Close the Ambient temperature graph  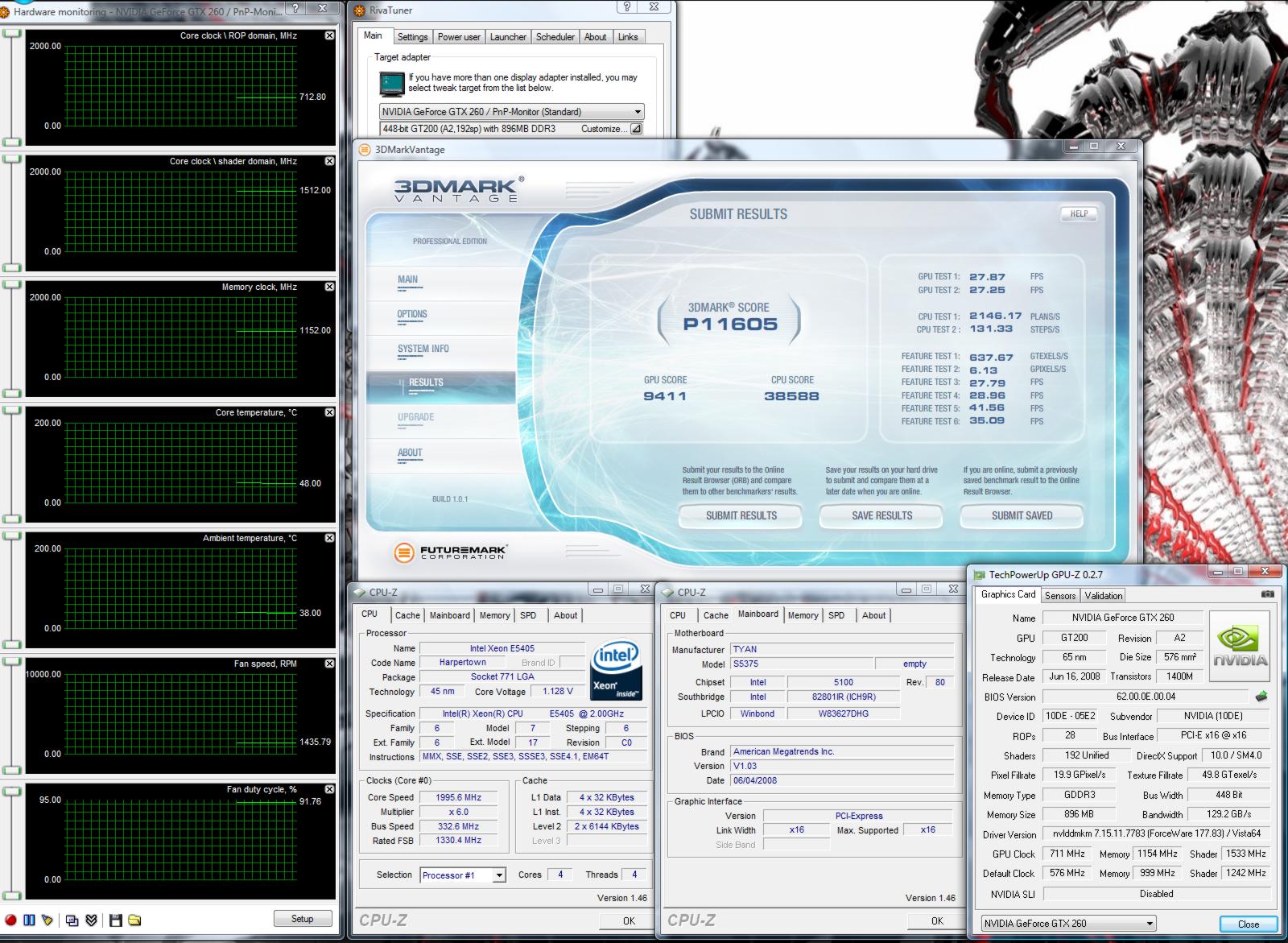(x=329, y=538)
